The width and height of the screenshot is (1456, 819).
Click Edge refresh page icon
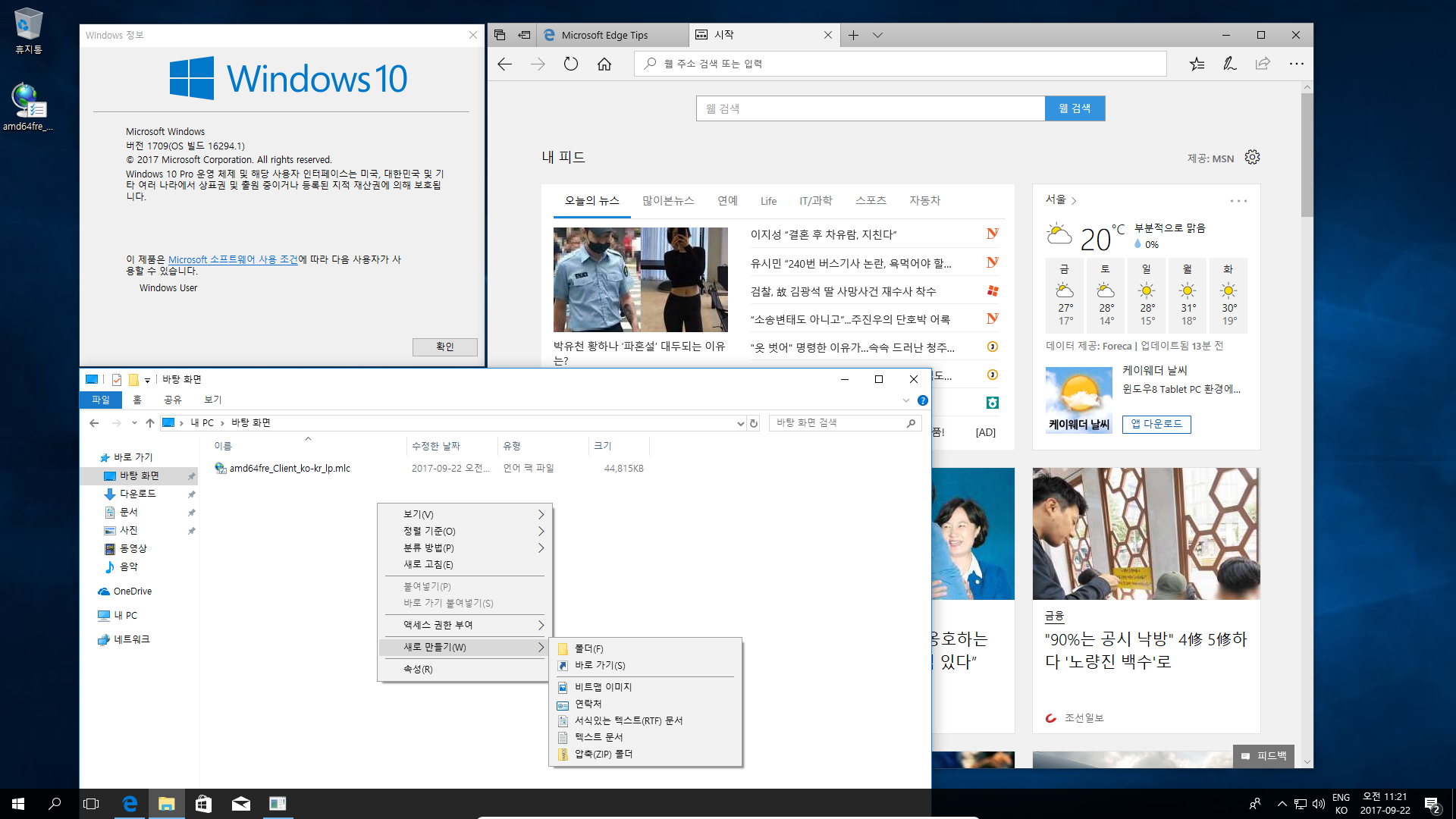[x=571, y=64]
